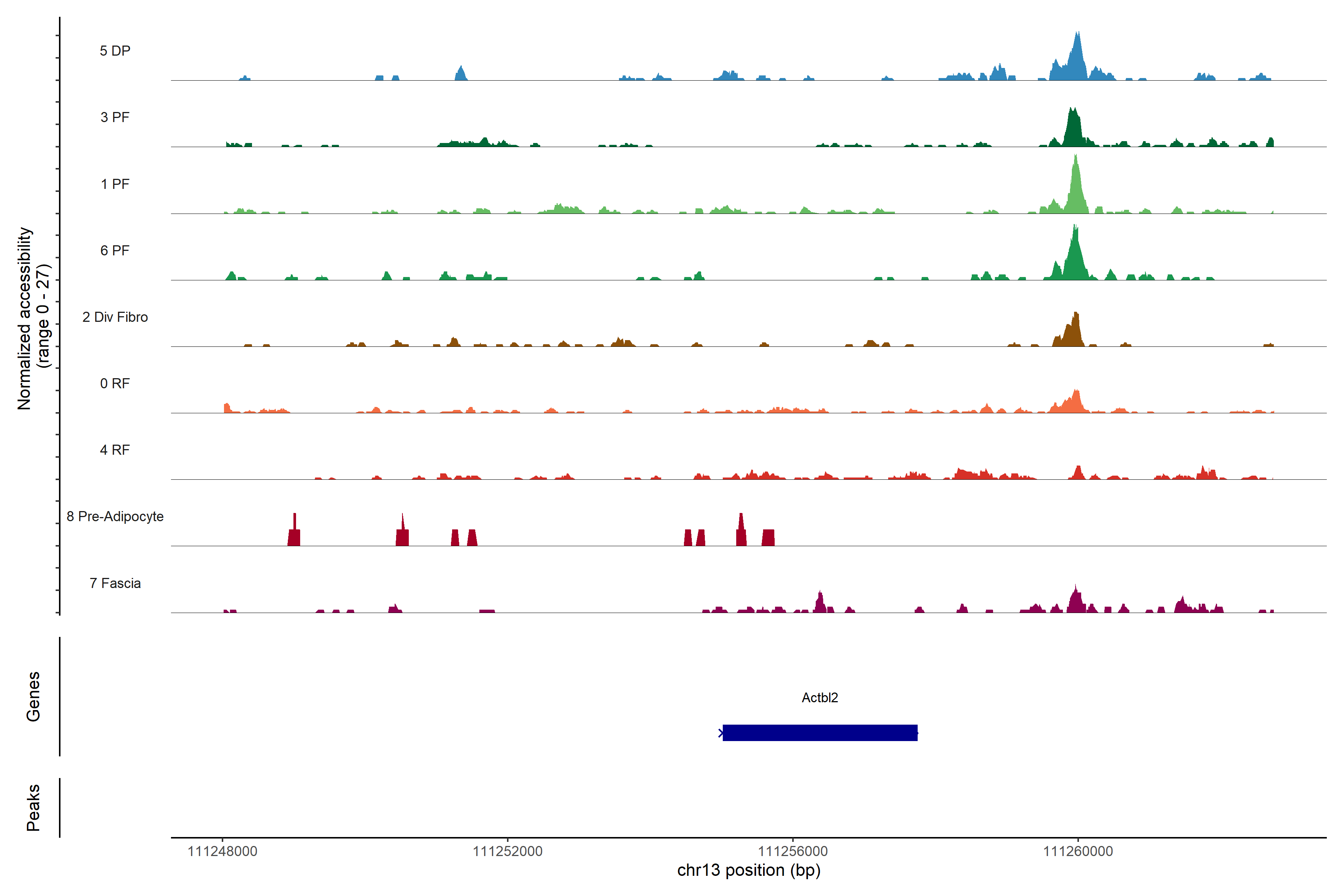
Task: Click the brown 2 Div Fibro main peak
Action: [x=1075, y=332]
